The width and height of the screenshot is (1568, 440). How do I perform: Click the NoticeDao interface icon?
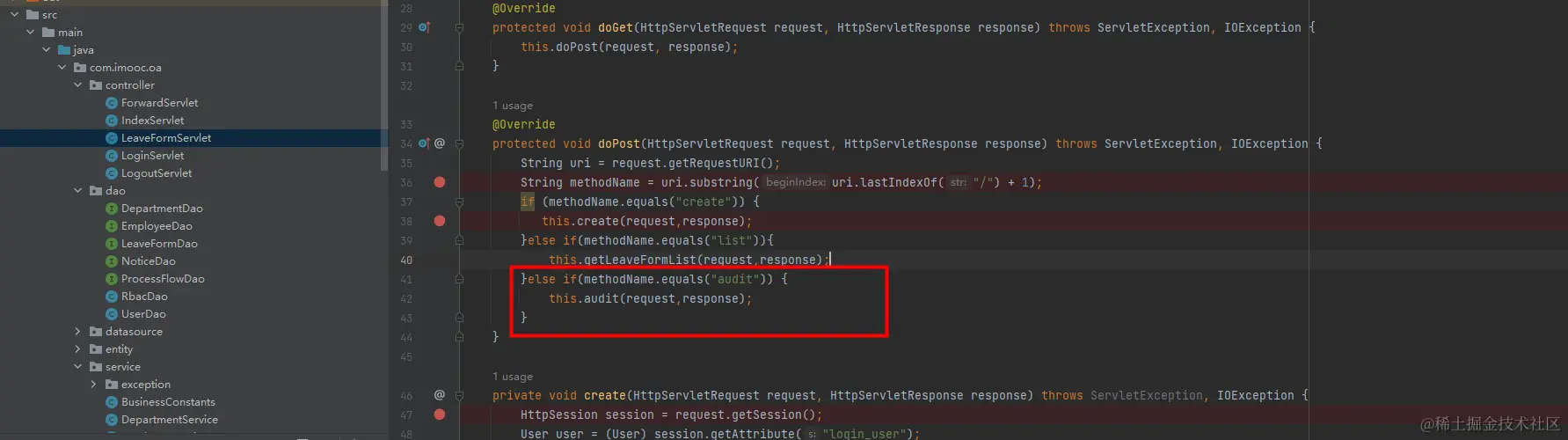(x=112, y=261)
